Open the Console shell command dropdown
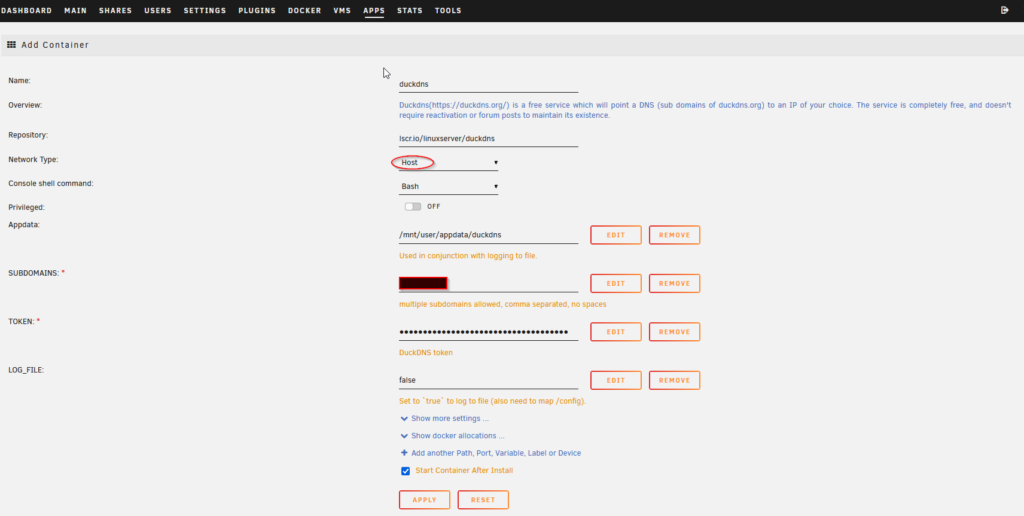This screenshot has width=1024, height=516. click(448, 186)
